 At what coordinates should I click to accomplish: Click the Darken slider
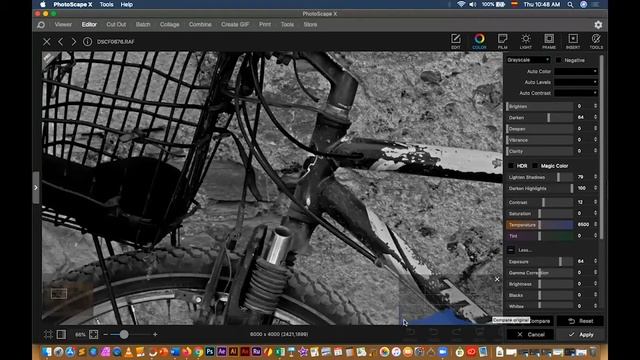[x=540, y=118]
